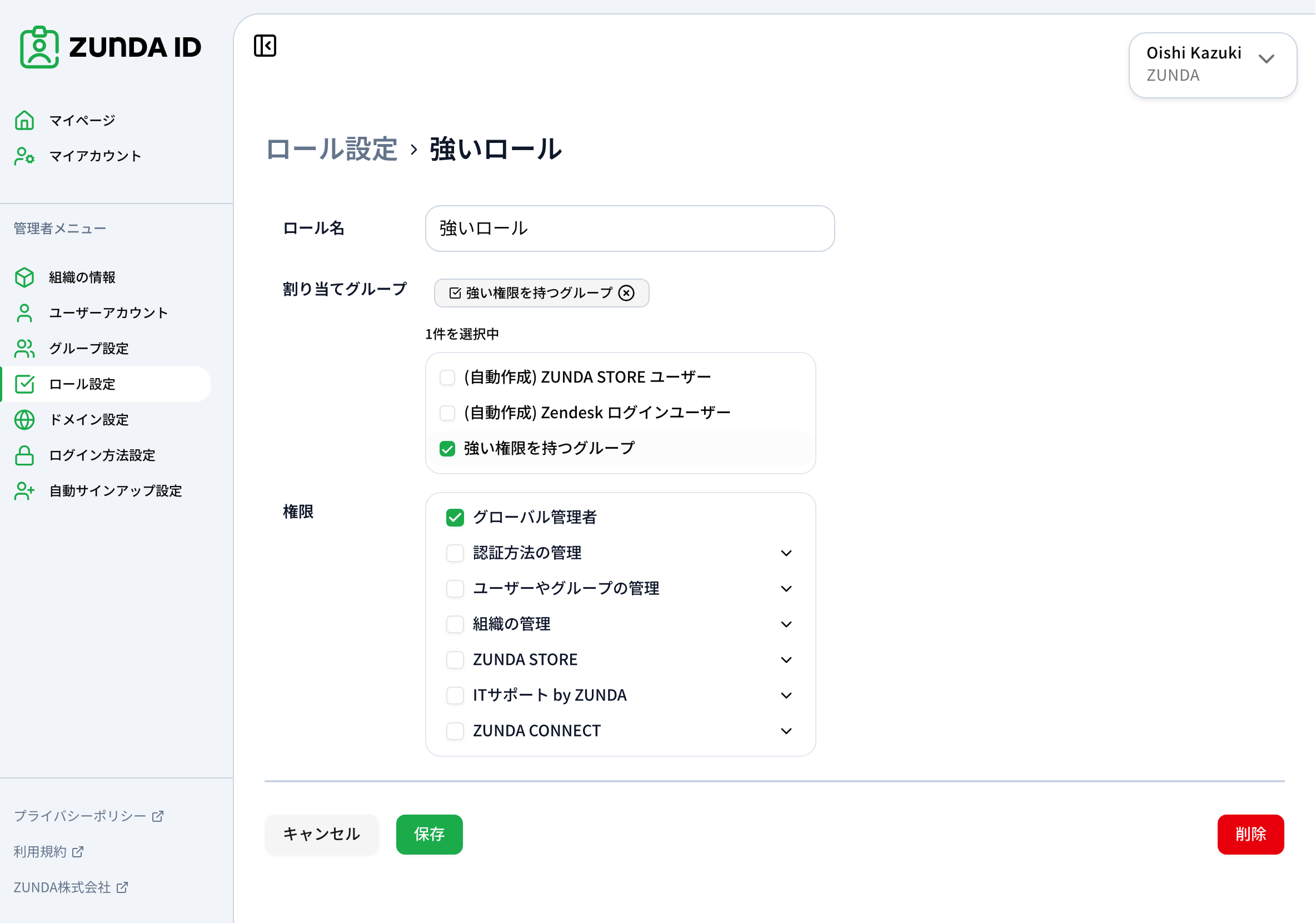Click the cube icon for 組織の情報
The image size is (1316, 923).
tap(24, 277)
